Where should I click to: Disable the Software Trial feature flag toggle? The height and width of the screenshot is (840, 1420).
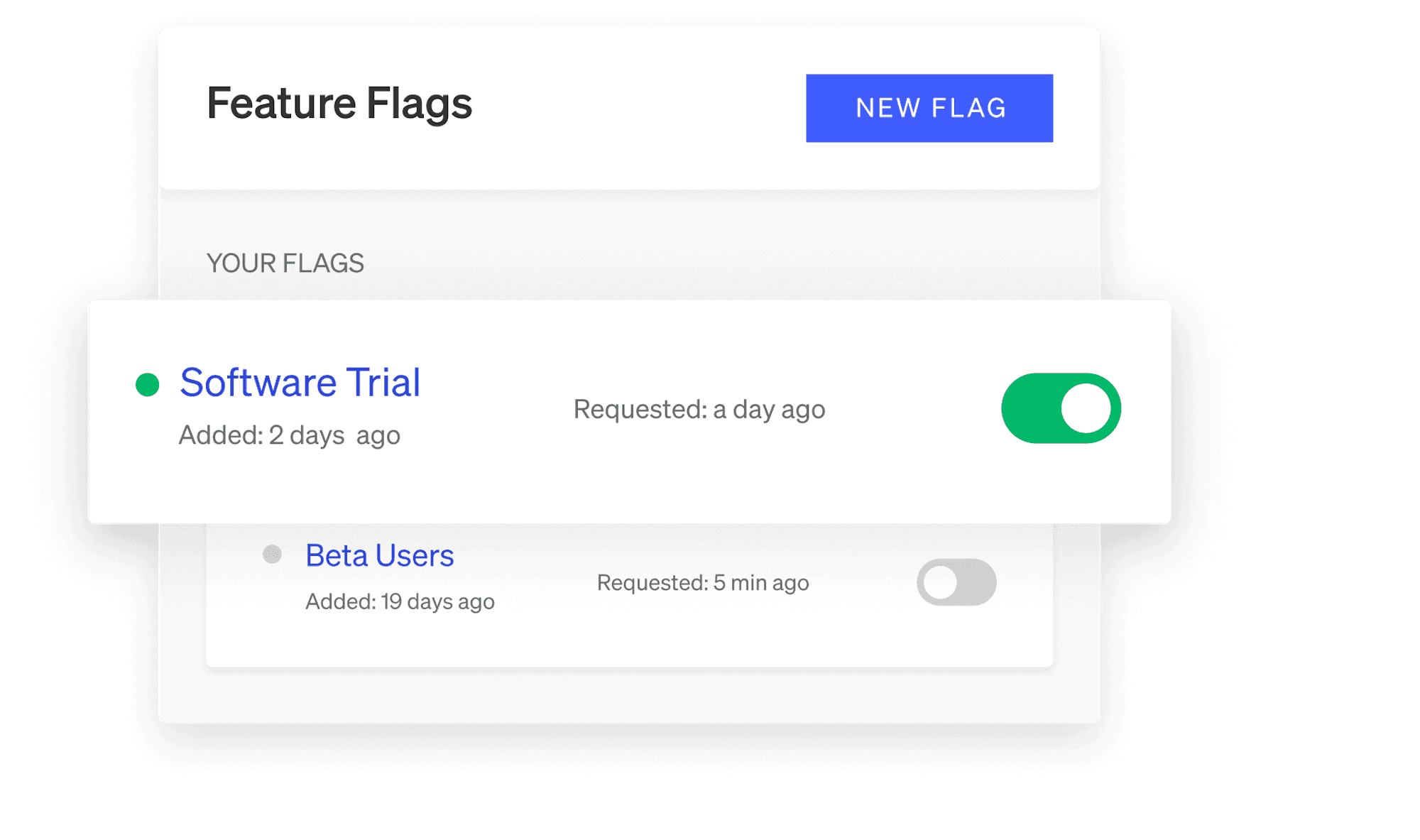[1060, 408]
